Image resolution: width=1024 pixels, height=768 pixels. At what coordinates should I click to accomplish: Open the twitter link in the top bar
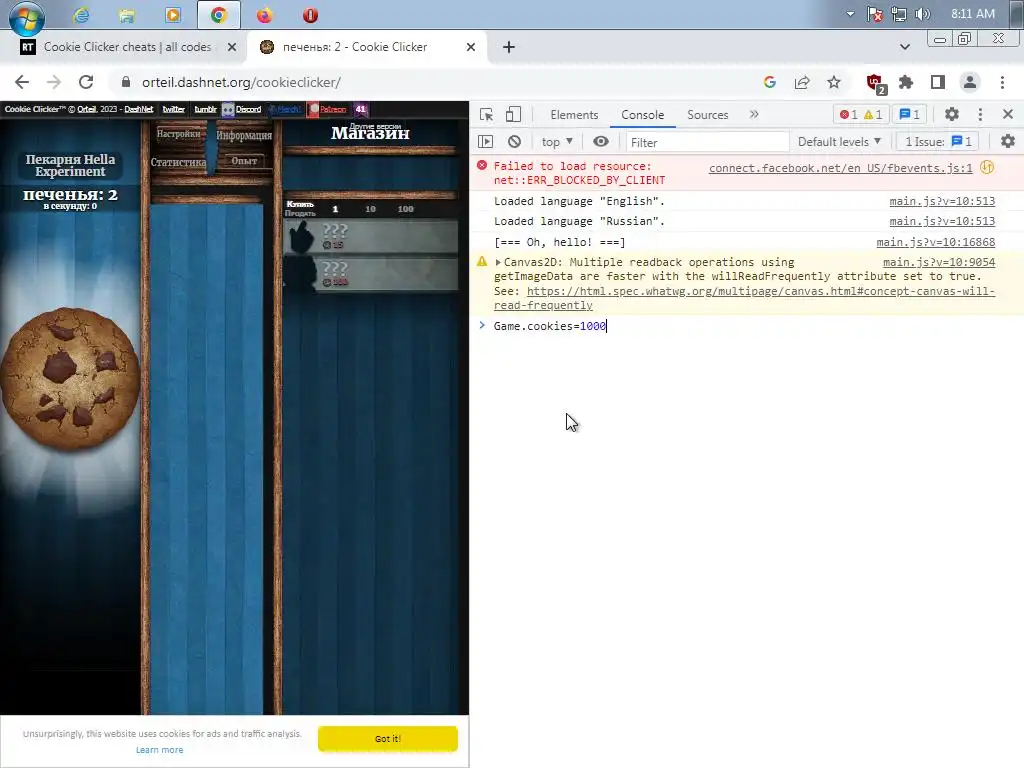(x=174, y=109)
